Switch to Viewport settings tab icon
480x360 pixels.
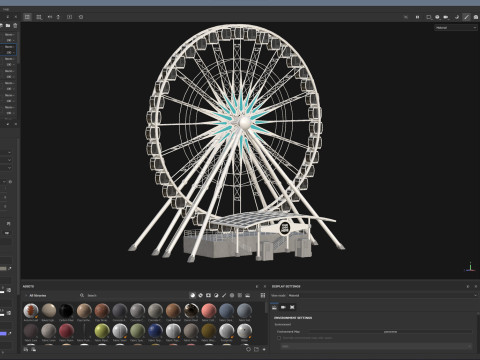pyautogui.click(x=292, y=307)
